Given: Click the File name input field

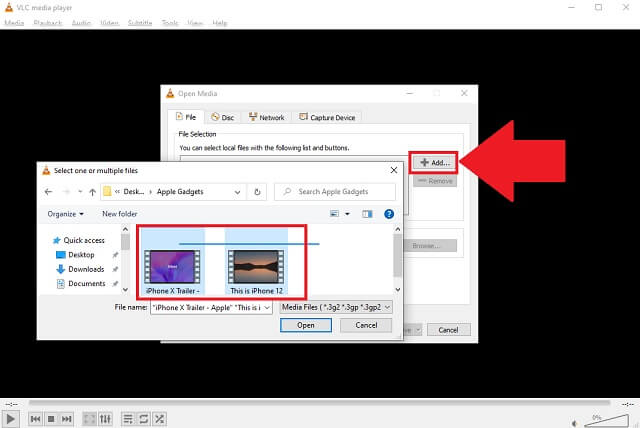Looking at the screenshot, I should pyautogui.click(x=207, y=308).
